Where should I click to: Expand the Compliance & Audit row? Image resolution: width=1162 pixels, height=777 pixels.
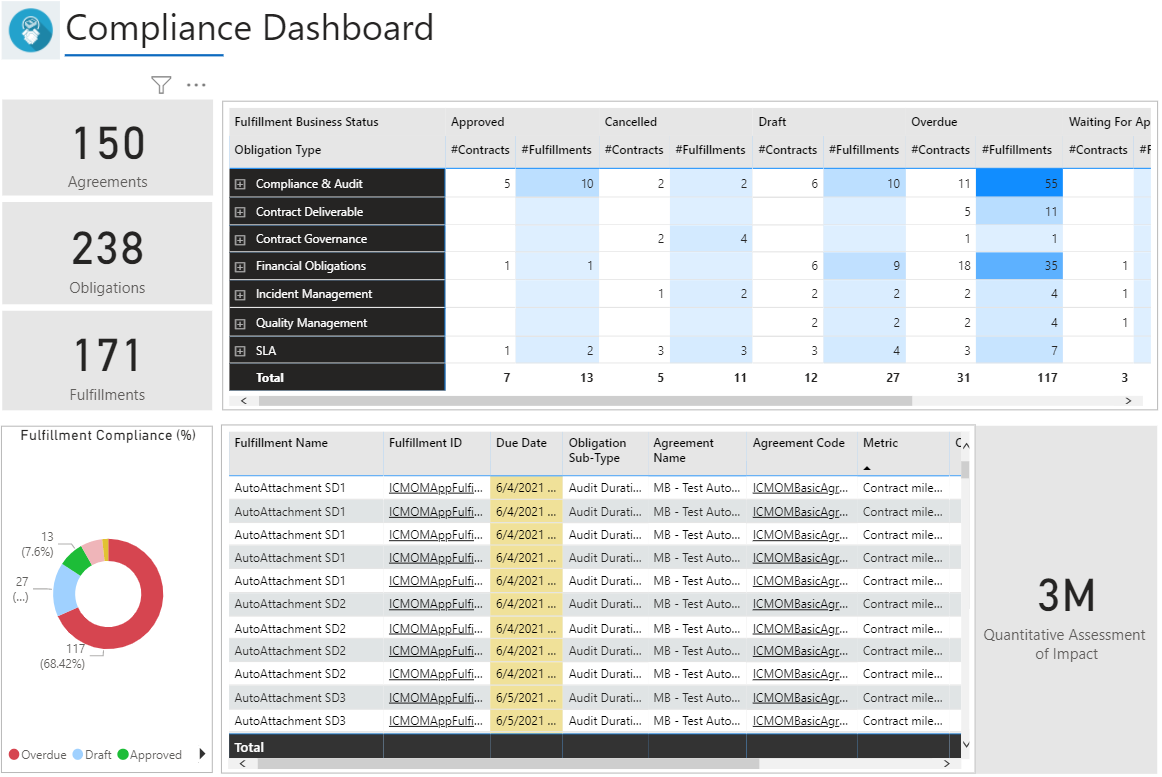pyautogui.click(x=240, y=184)
